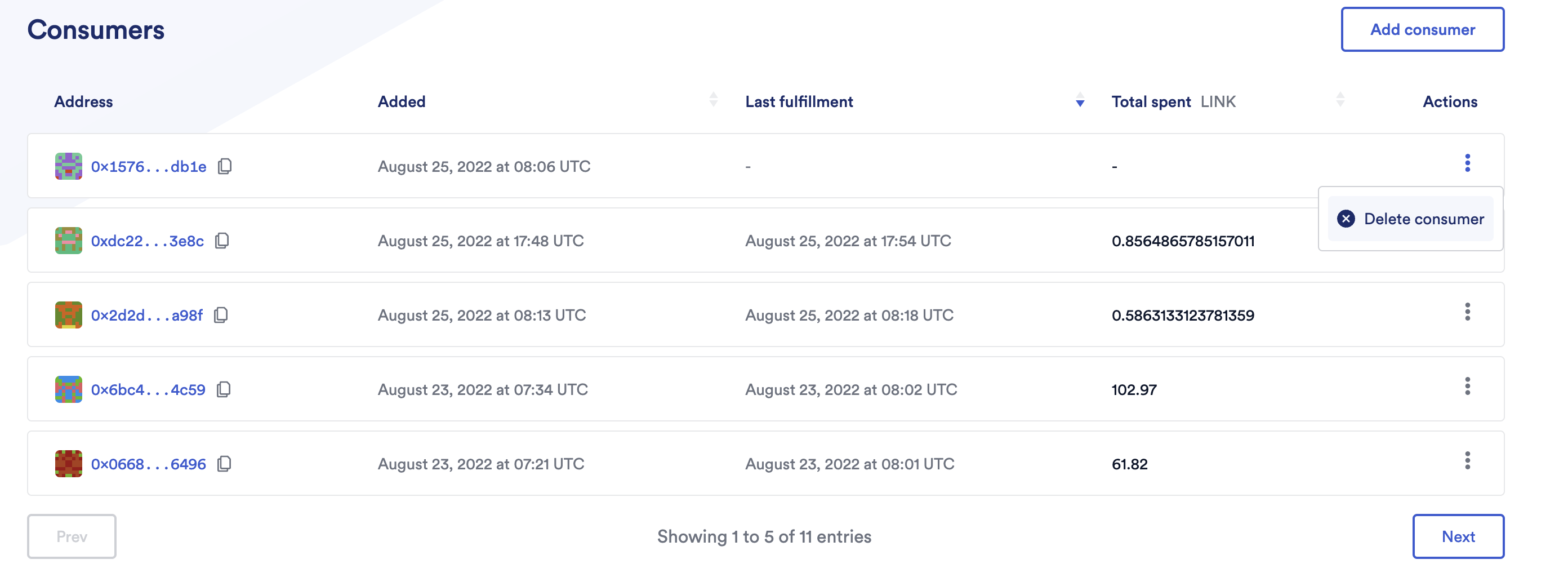1568x586 pixels.
Task: Click the identicon avatar of the first consumer
Action: coord(68,166)
